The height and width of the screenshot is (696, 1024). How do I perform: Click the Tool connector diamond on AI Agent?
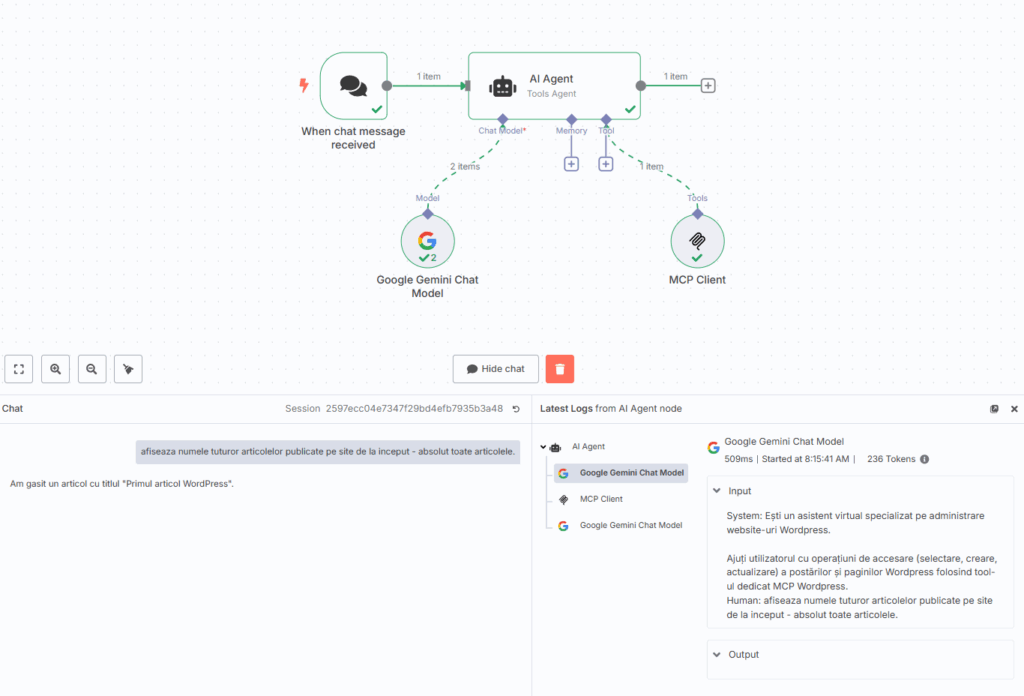[x=606, y=119]
